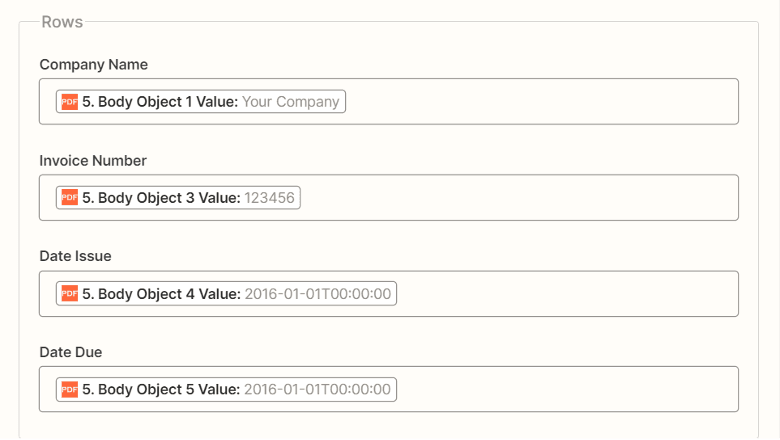780x440 pixels.
Task: Focus the empty area of Invoice Number input
Action: (520, 198)
